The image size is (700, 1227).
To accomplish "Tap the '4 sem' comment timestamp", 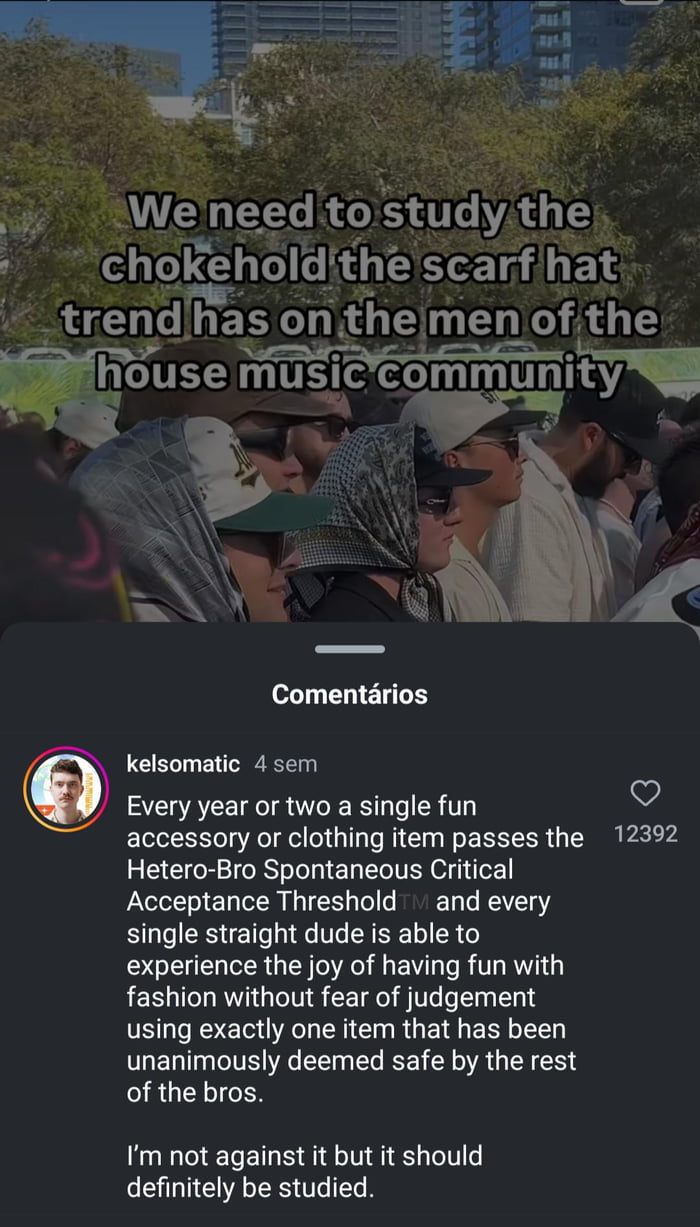I will (x=286, y=764).
